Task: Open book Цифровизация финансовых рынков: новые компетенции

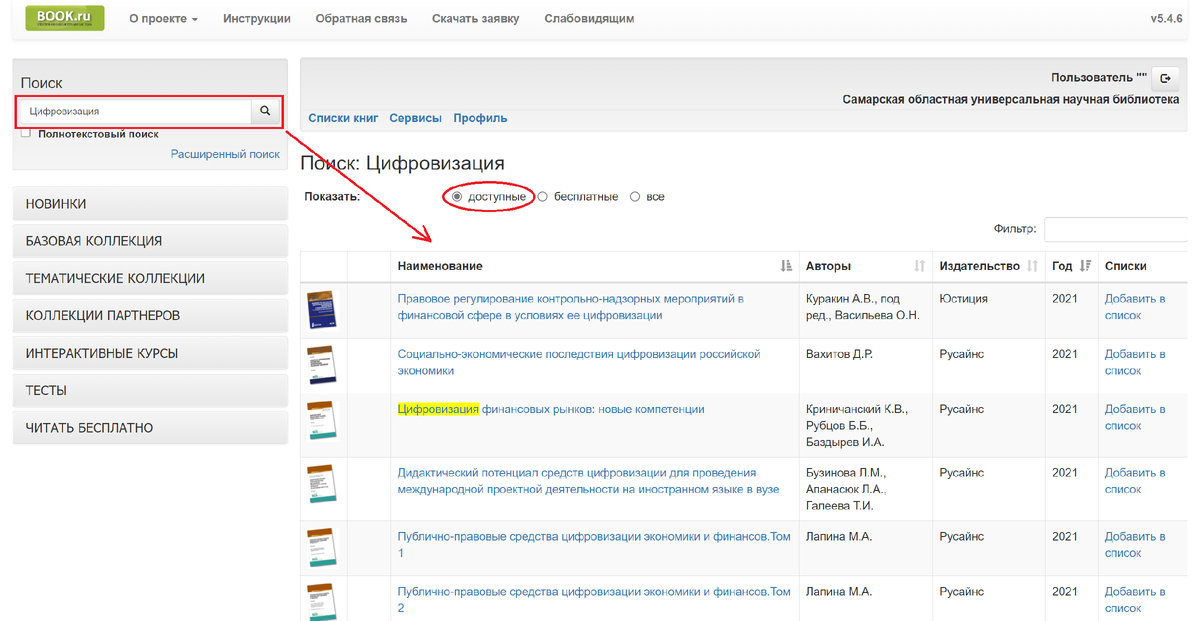Action: pos(551,409)
